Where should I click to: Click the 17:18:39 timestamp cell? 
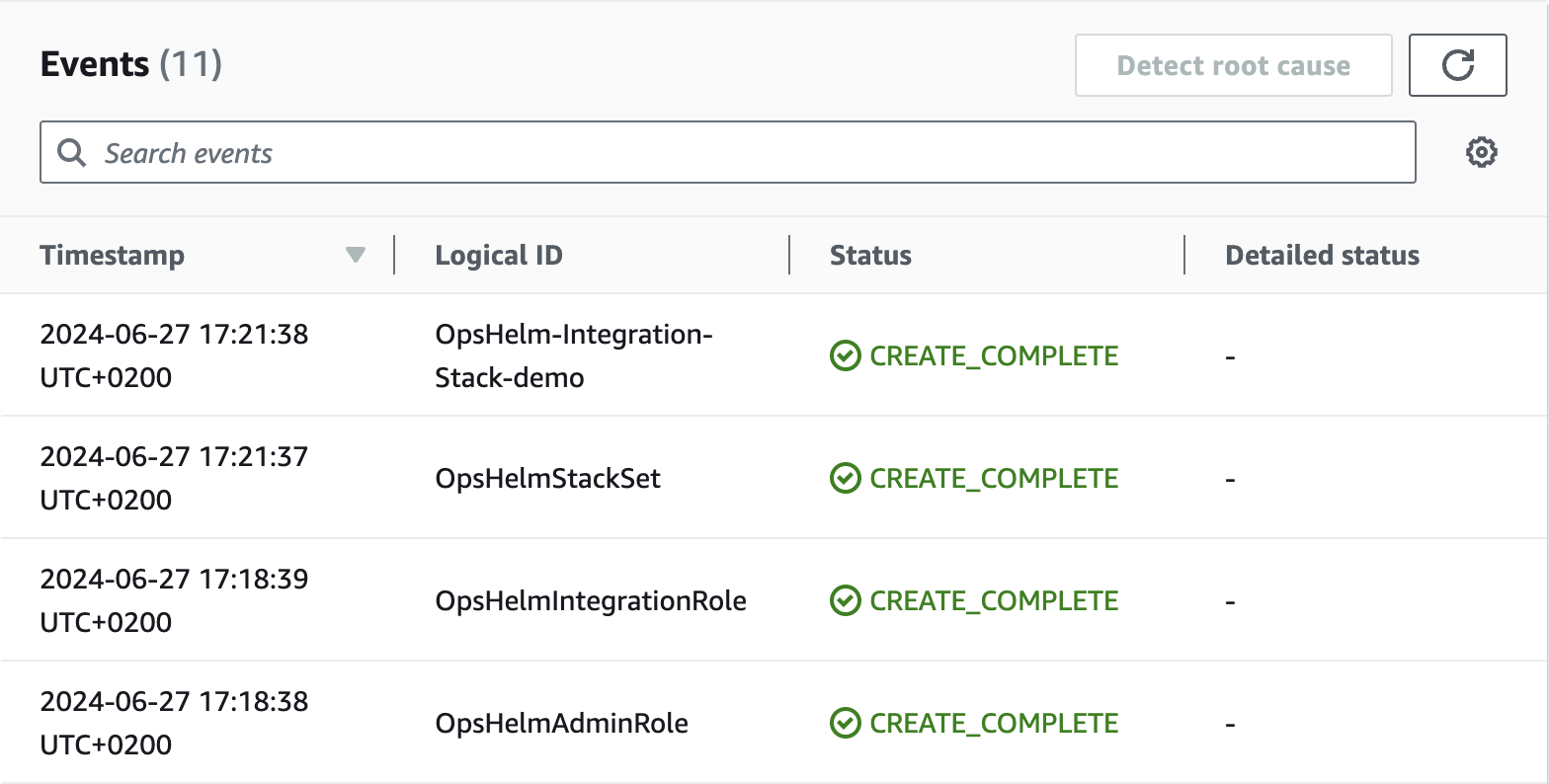174,600
